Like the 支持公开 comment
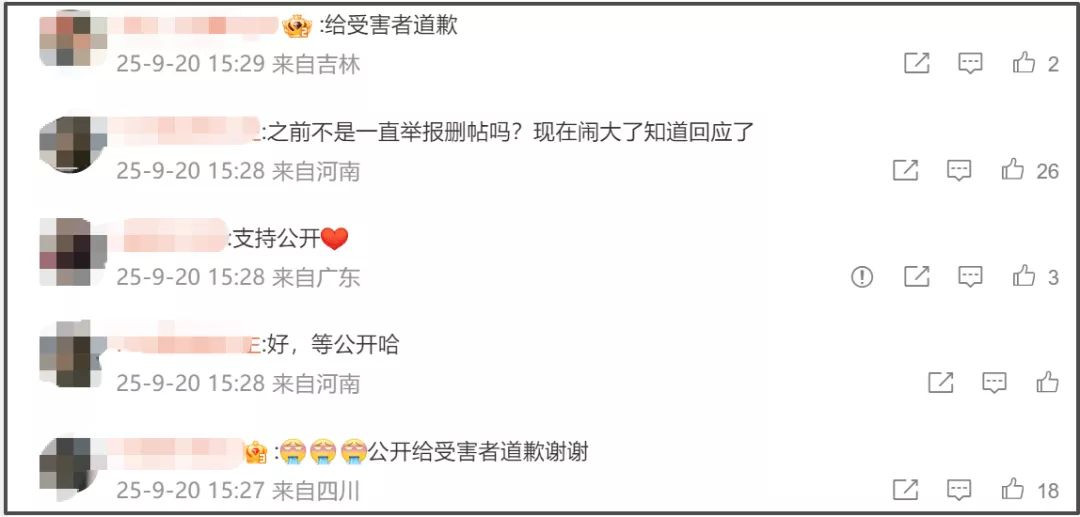Viewport: 1080px width, 517px height. pyautogui.click(x=1024, y=276)
